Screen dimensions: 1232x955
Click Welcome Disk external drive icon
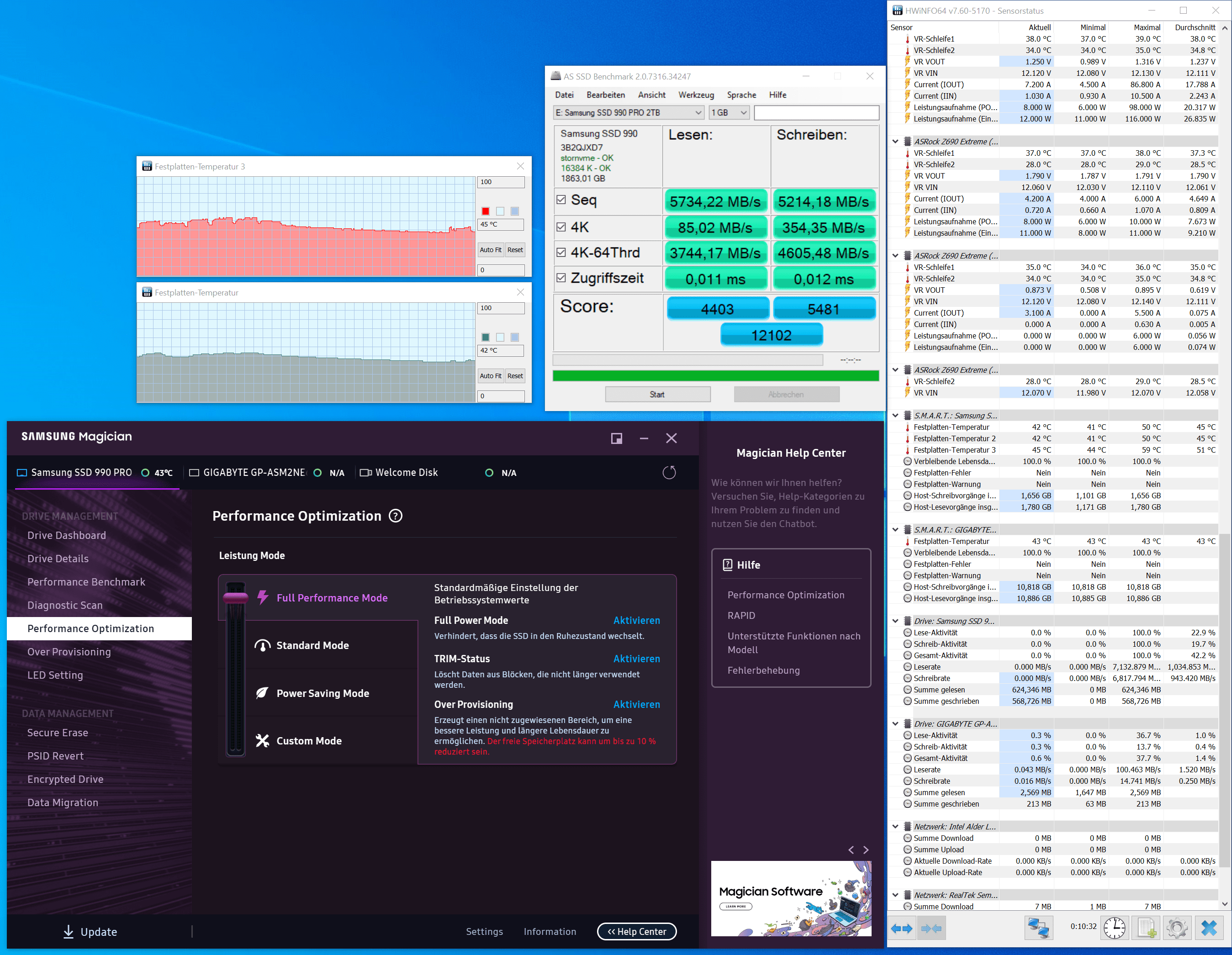click(x=365, y=473)
